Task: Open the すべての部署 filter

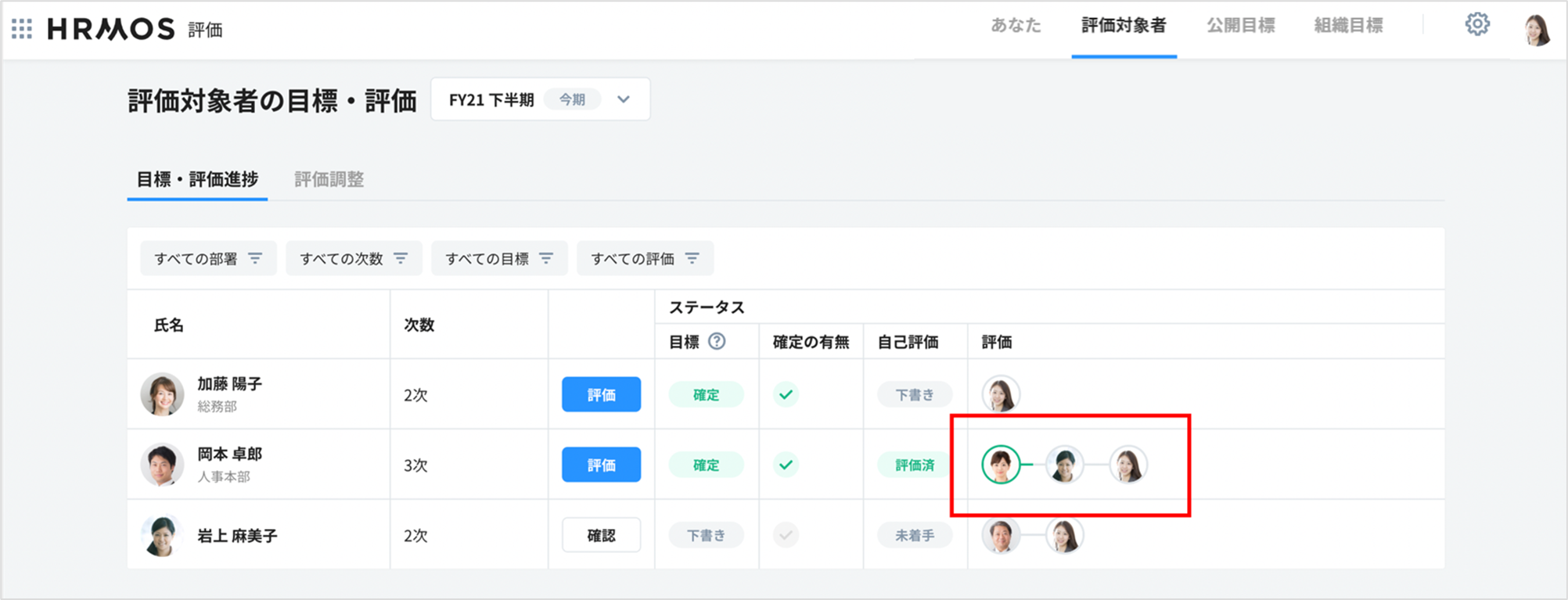Action: point(208,259)
